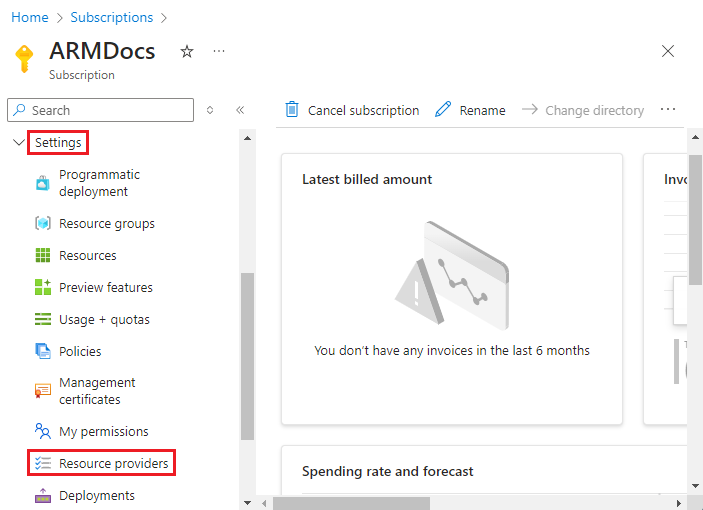Click the ARMDocs page title
703x510 pixels.
point(102,51)
